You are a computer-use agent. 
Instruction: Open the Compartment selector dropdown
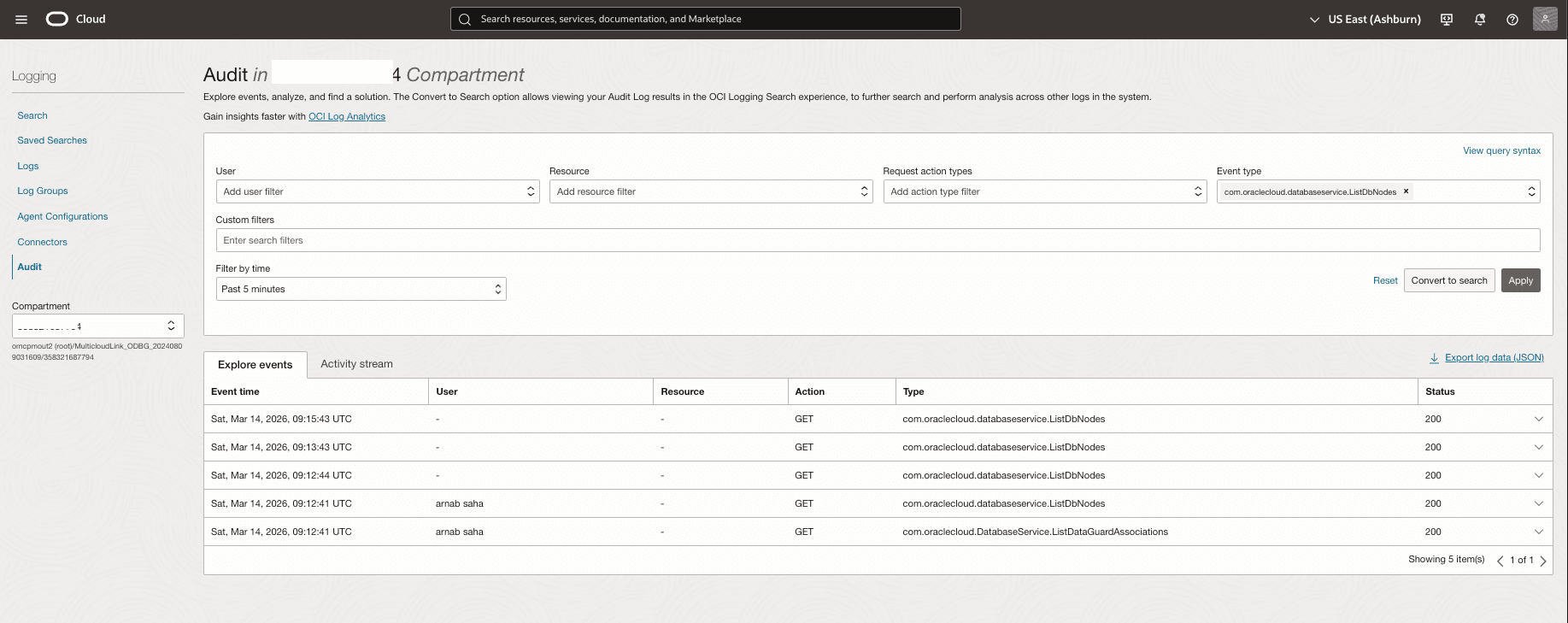coord(98,326)
